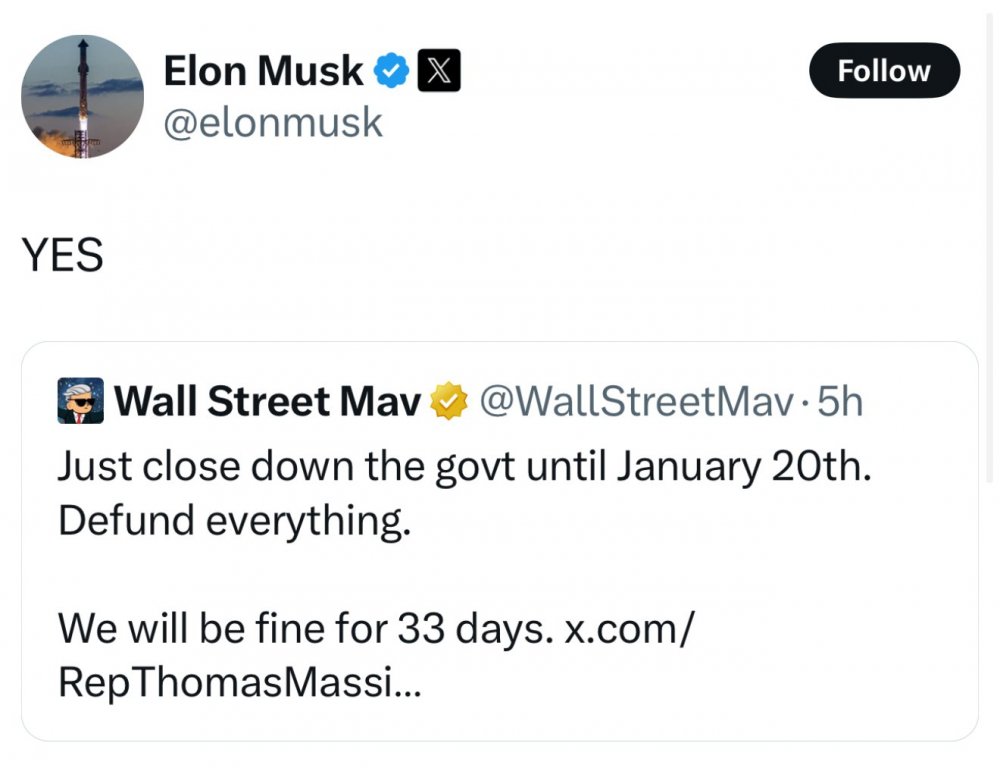Click the gold verified badge
The width and height of the screenshot is (1000, 768).
click(x=449, y=402)
